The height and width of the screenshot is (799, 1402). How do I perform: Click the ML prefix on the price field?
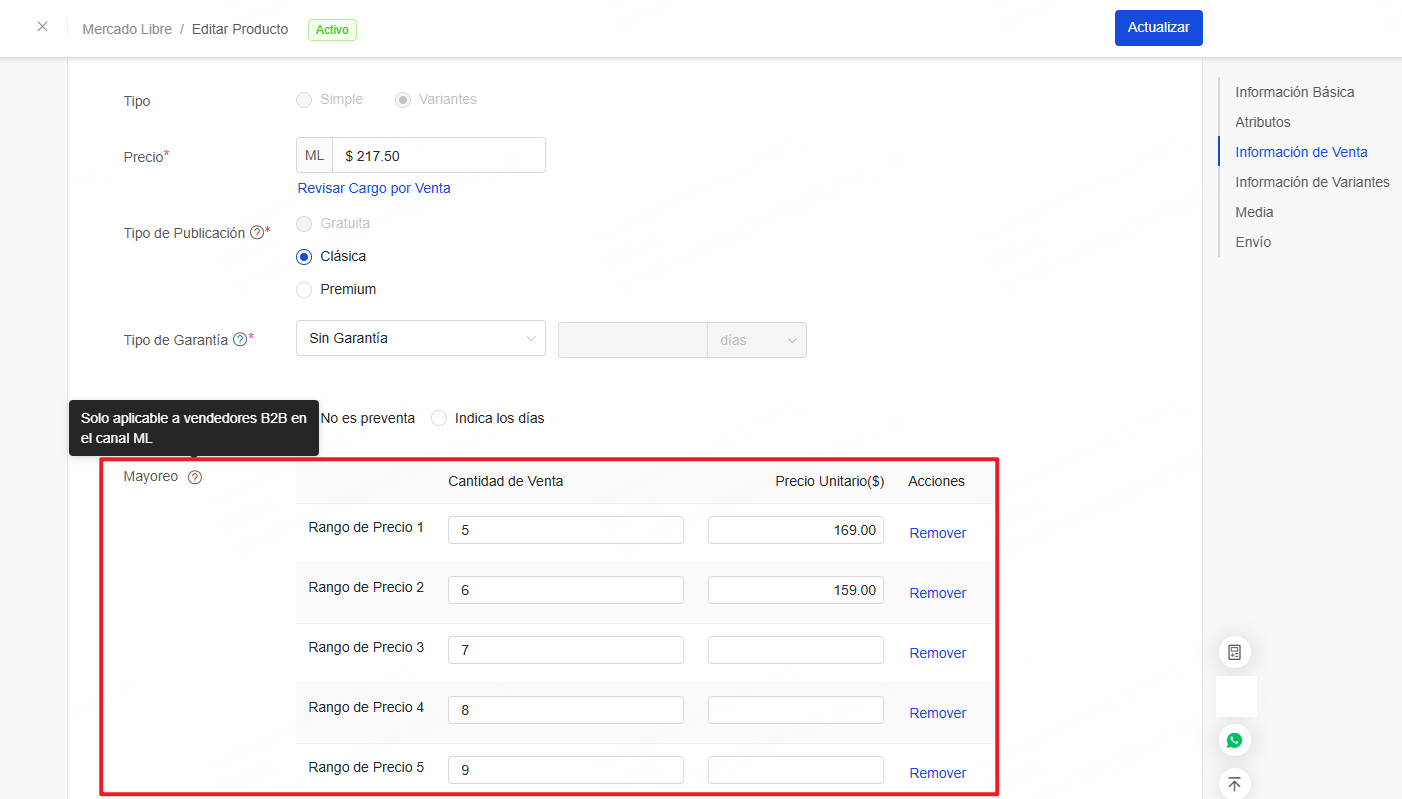314,155
